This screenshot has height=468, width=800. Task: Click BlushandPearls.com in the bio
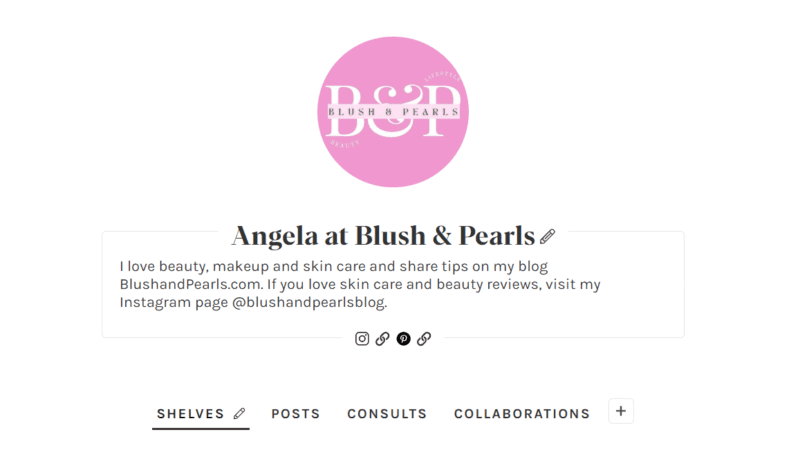(x=191, y=284)
